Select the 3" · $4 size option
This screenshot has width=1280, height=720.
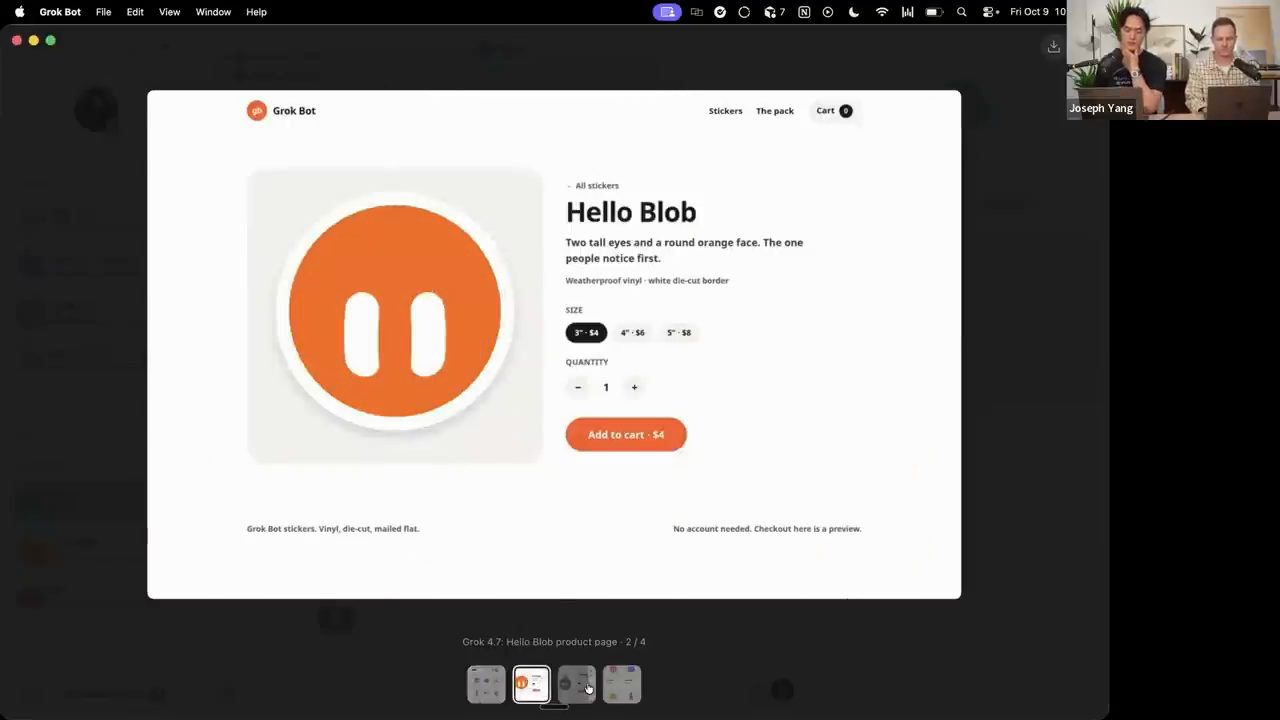tap(586, 333)
